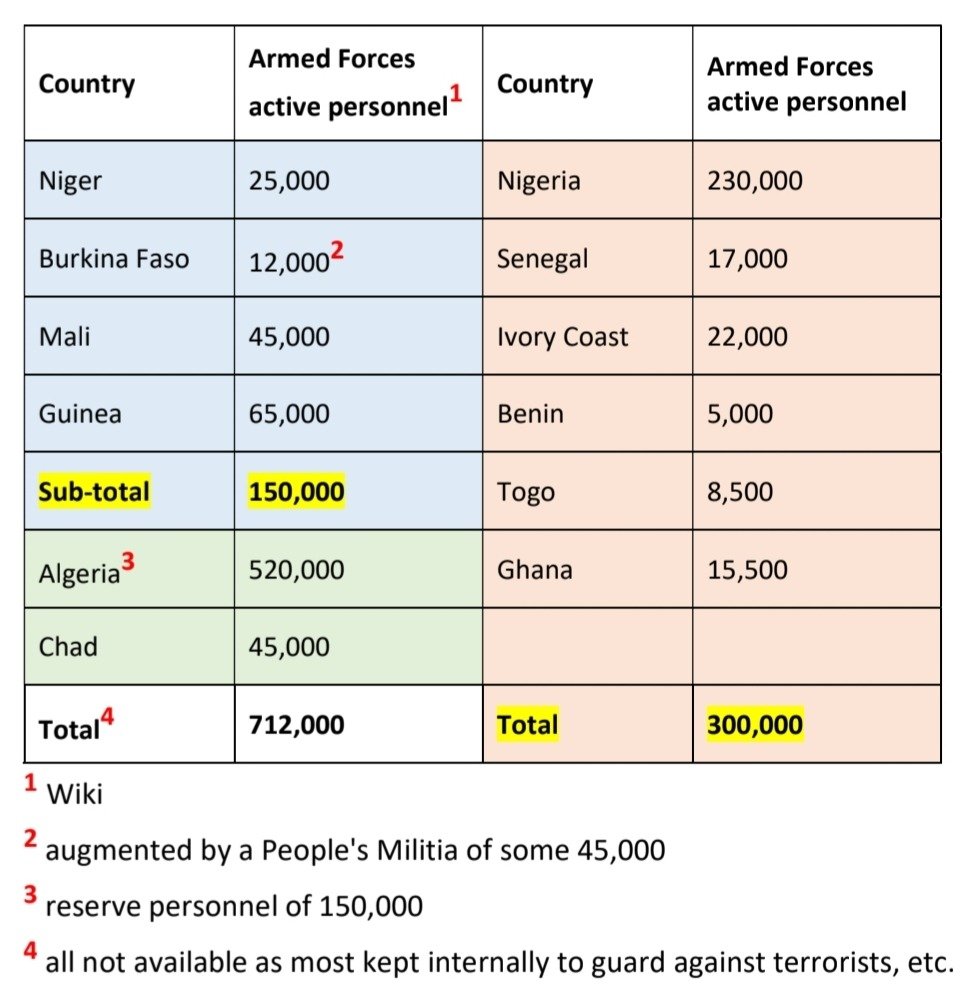Image resolution: width=971 pixels, height=1000 pixels.
Task: Click the highlighted 300,000 total value
Action: pyautogui.click(x=755, y=725)
